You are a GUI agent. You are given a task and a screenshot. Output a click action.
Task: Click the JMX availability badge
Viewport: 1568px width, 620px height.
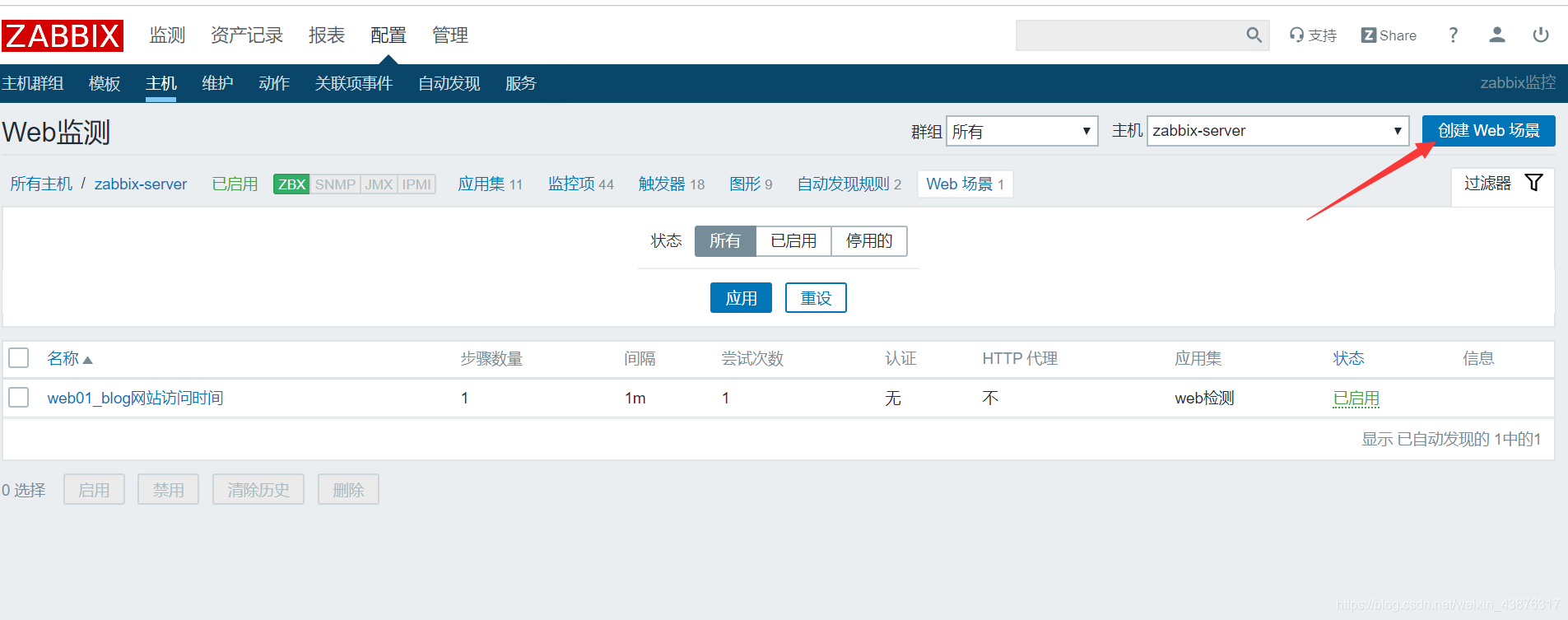pyautogui.click(x=379, y=184)
